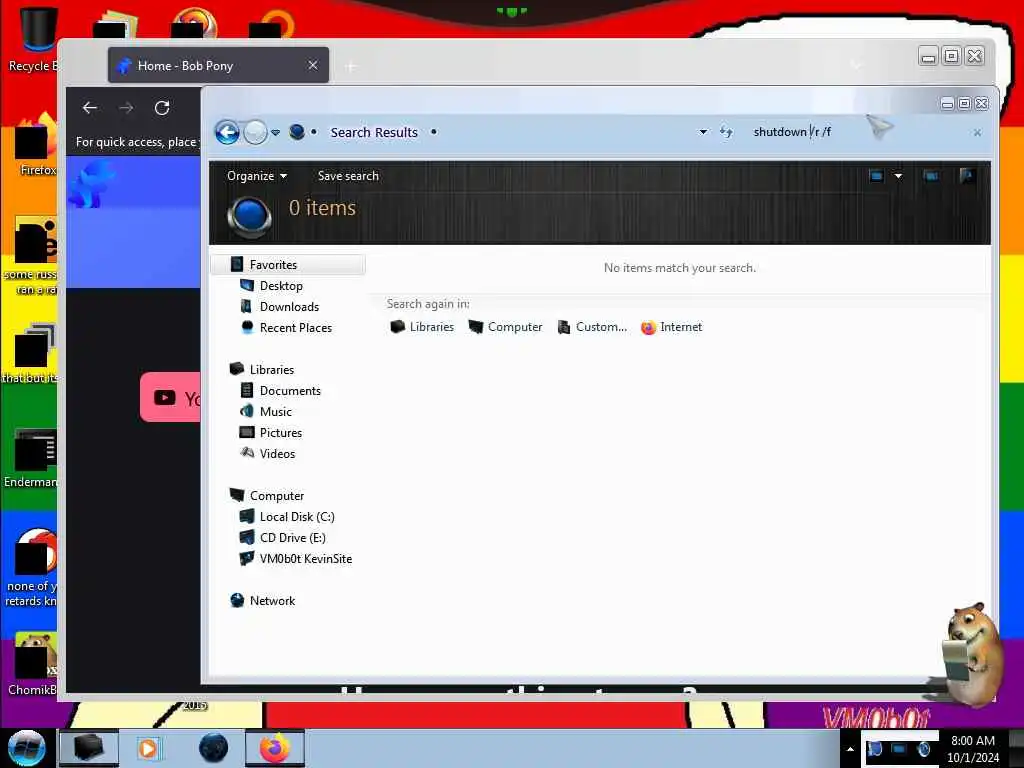Expand view options dropdown arrow

898,176
